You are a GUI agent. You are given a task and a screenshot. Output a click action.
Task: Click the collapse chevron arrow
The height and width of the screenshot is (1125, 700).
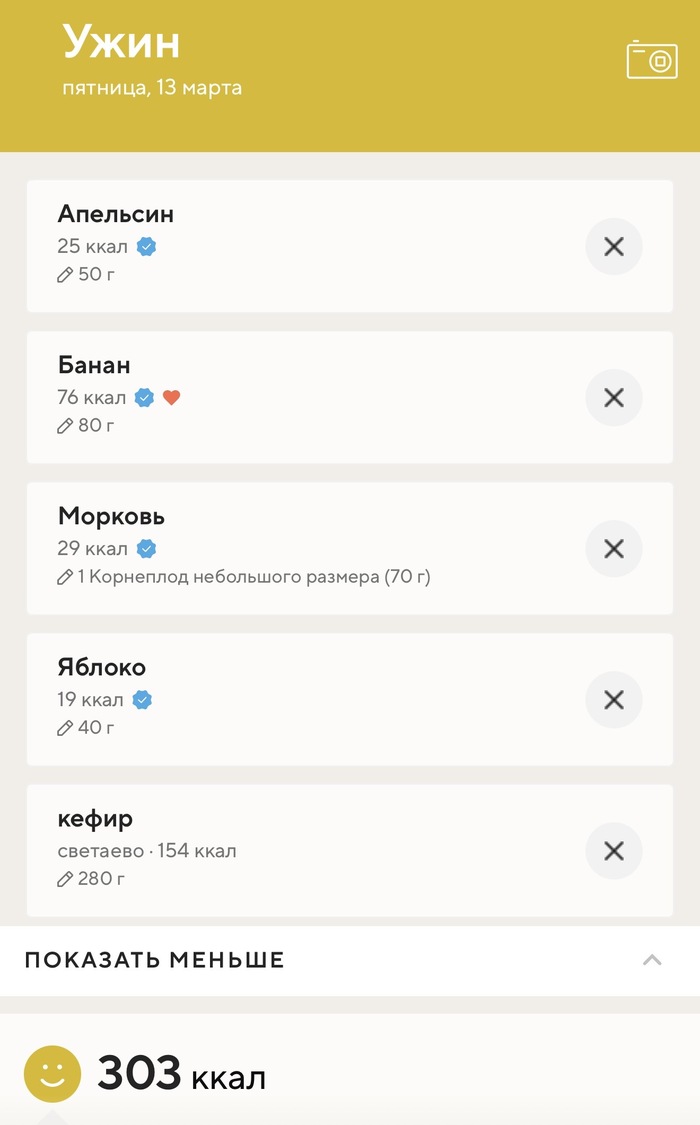pos(652,960)
